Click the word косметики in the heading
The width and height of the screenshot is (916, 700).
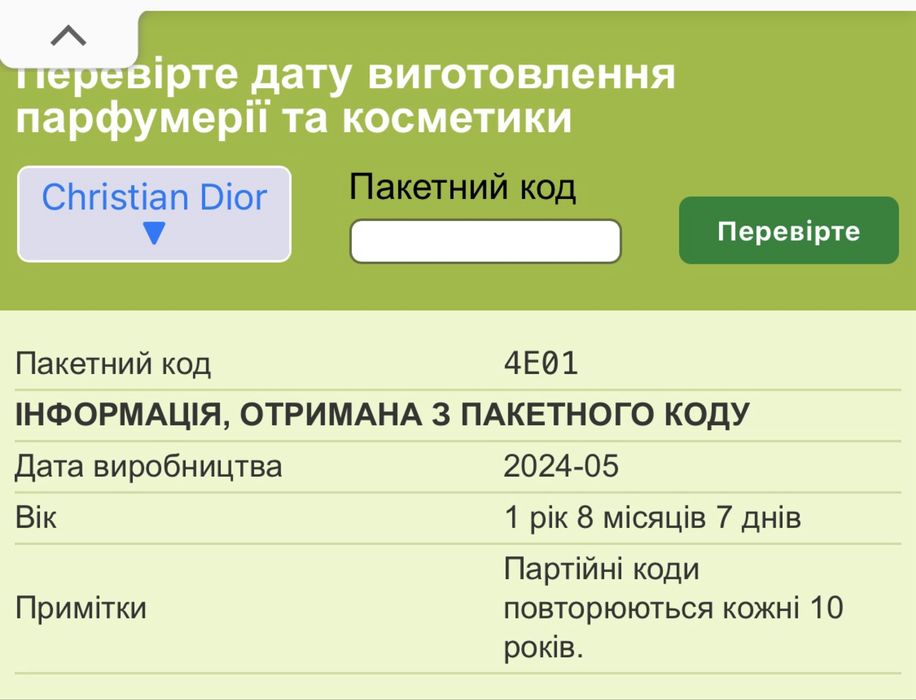pos(457,119)
